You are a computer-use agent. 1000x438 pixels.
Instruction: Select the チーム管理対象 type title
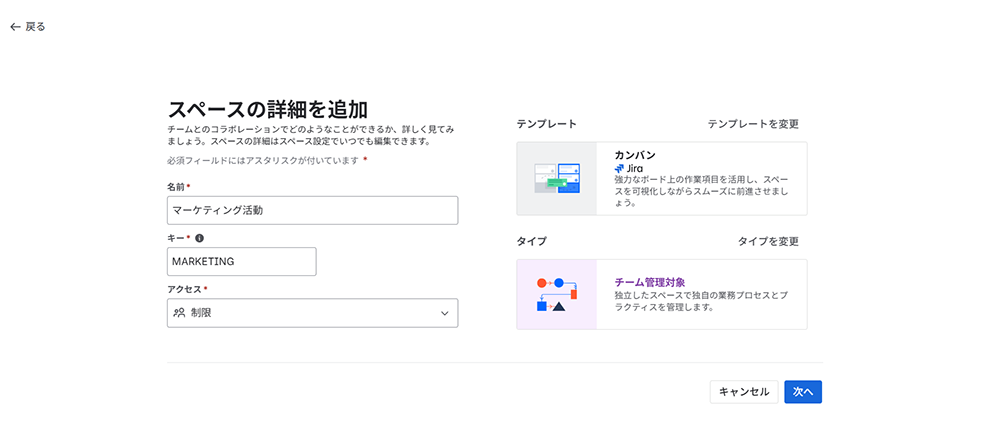pyautogui.click(x=649, y=282)
